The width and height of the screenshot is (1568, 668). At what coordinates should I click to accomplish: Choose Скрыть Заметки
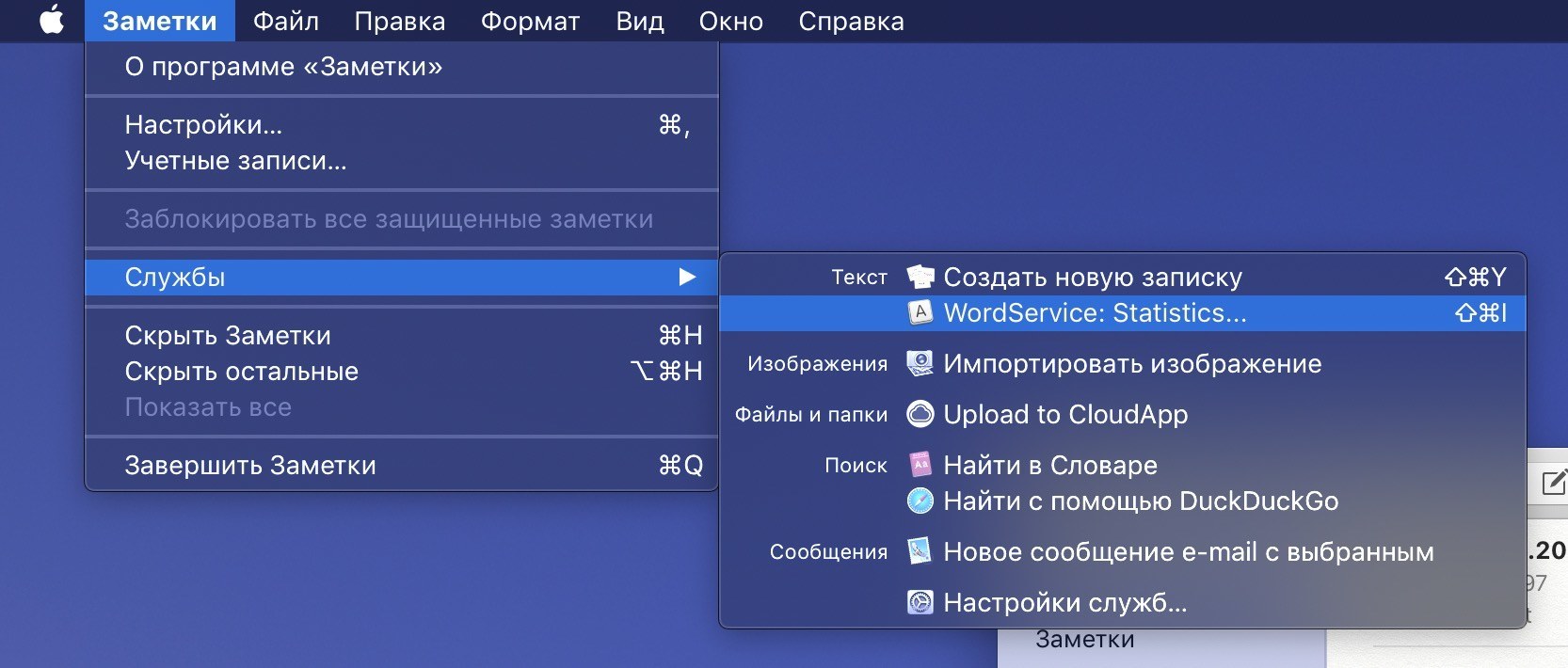(x=402, y=336)
